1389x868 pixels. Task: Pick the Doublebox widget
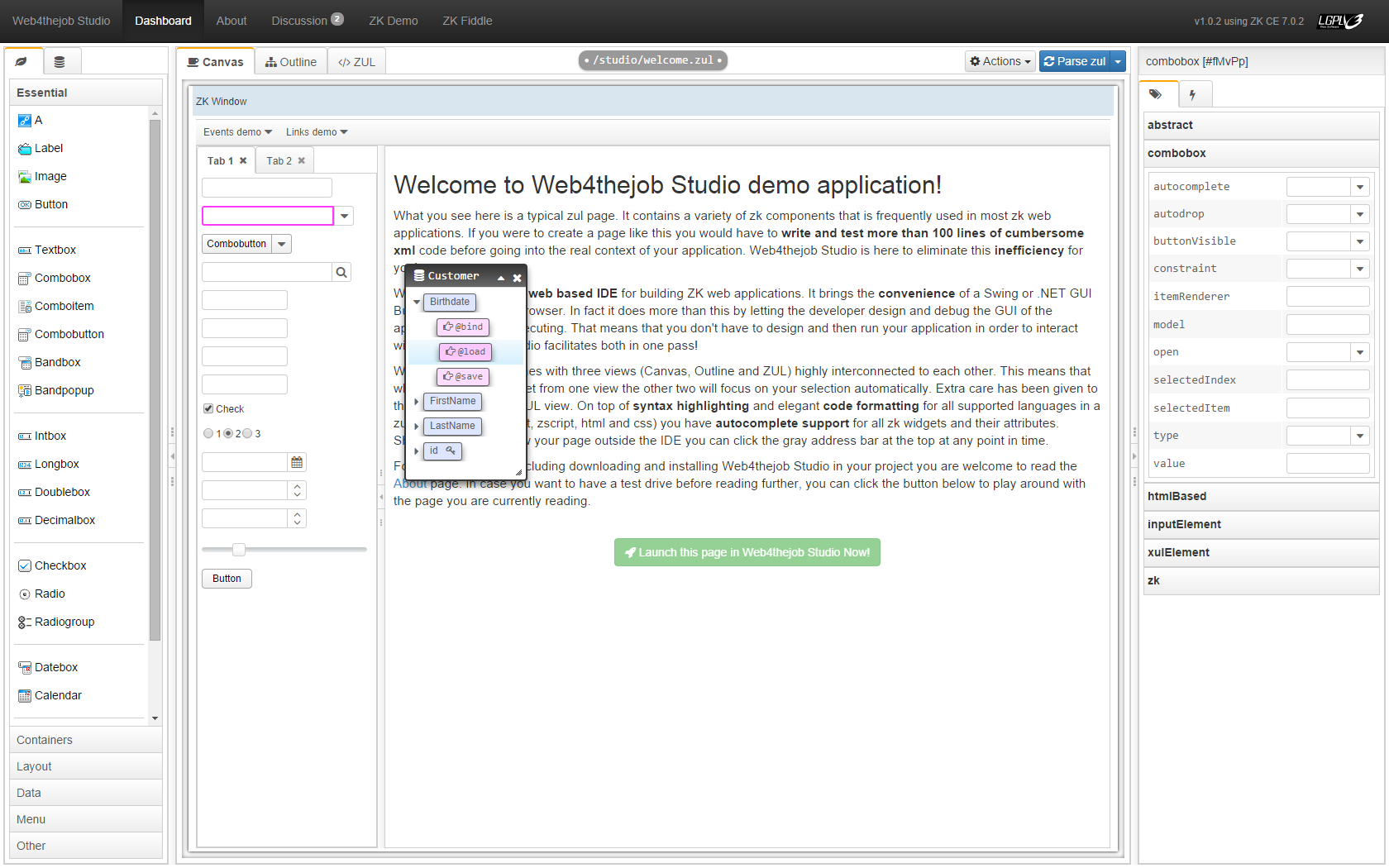[55, 492]
